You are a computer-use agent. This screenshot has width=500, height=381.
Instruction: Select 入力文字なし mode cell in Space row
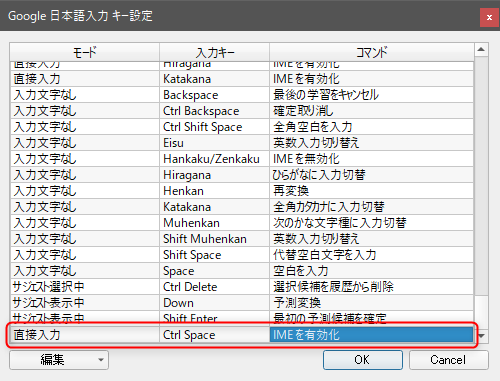[x=85, y=271]
